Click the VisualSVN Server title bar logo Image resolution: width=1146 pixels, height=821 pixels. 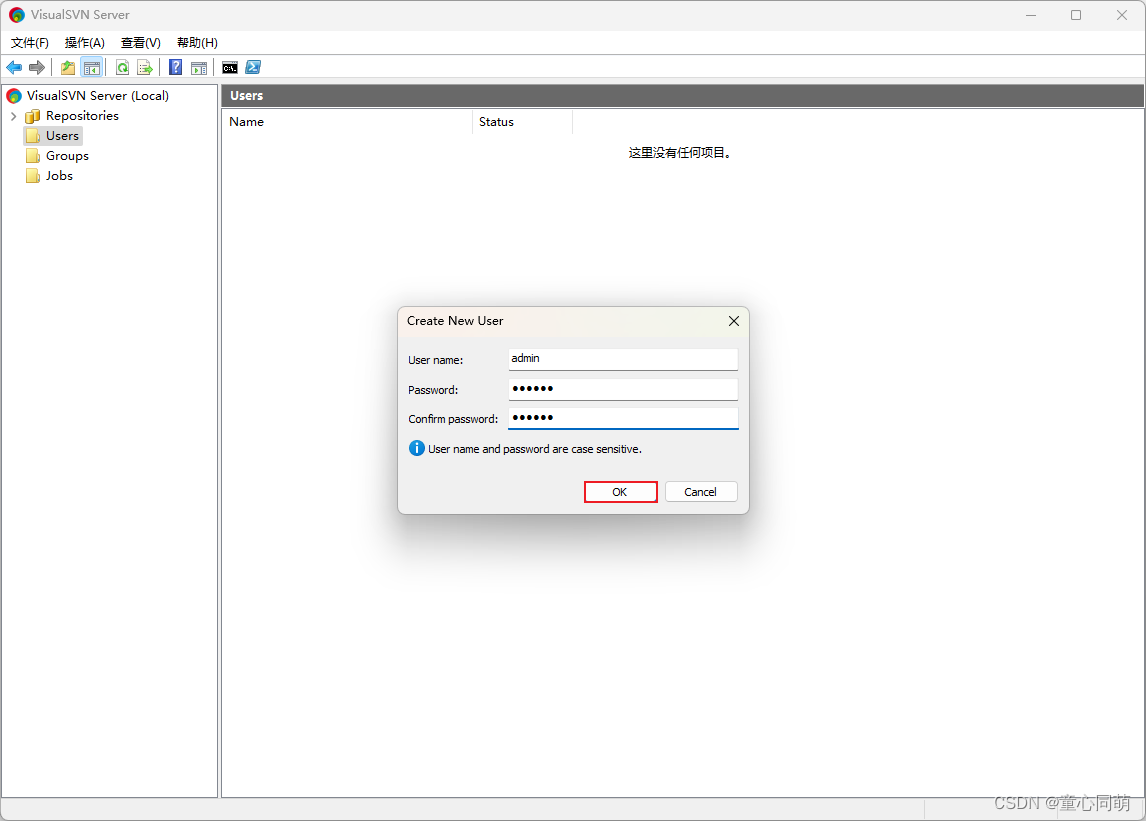coord(16,15)
